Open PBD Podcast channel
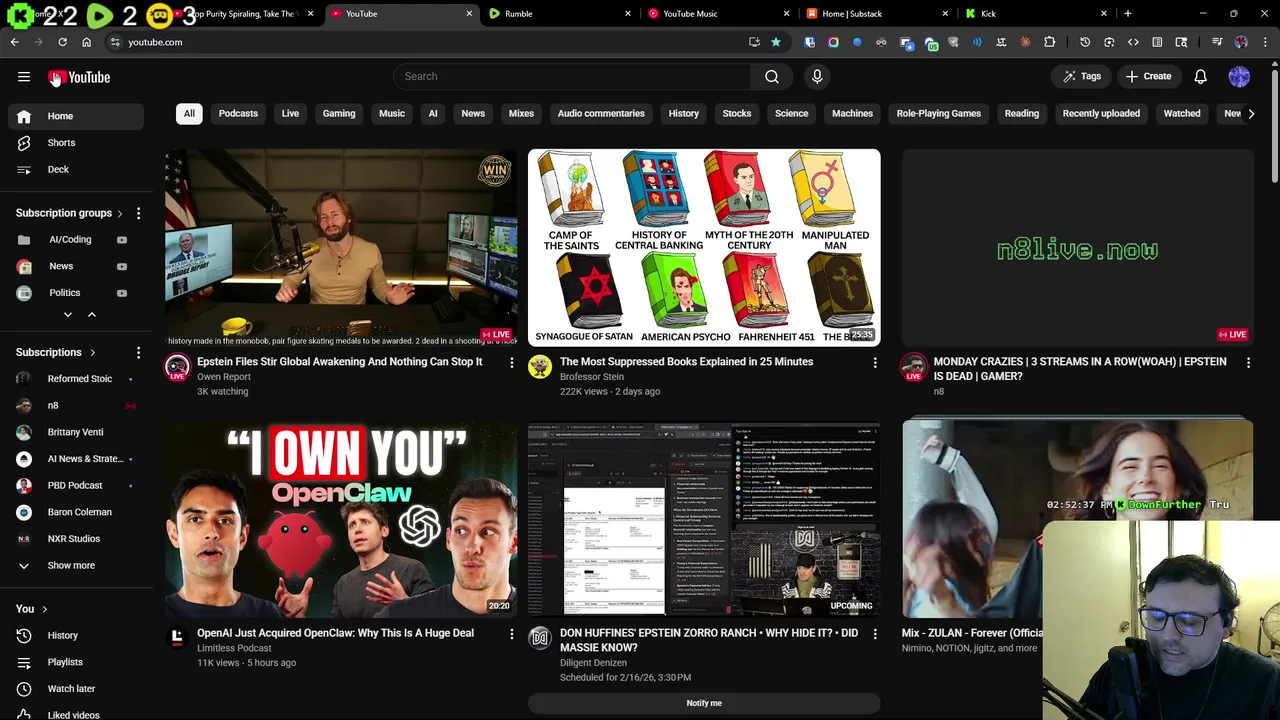The height and width of the screenshot is (720, 1280). coord(76,485)
